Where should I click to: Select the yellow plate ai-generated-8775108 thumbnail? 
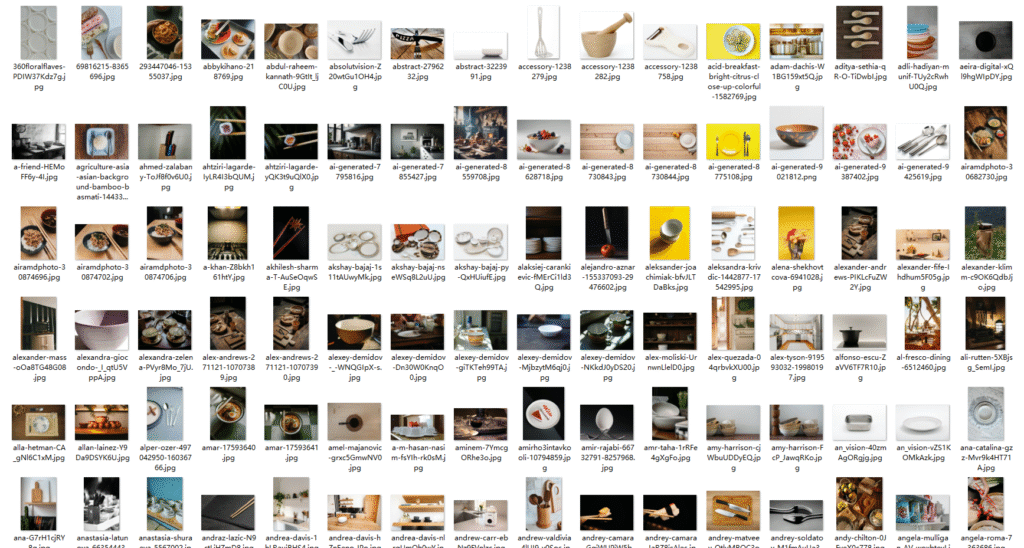click(733, 142)
